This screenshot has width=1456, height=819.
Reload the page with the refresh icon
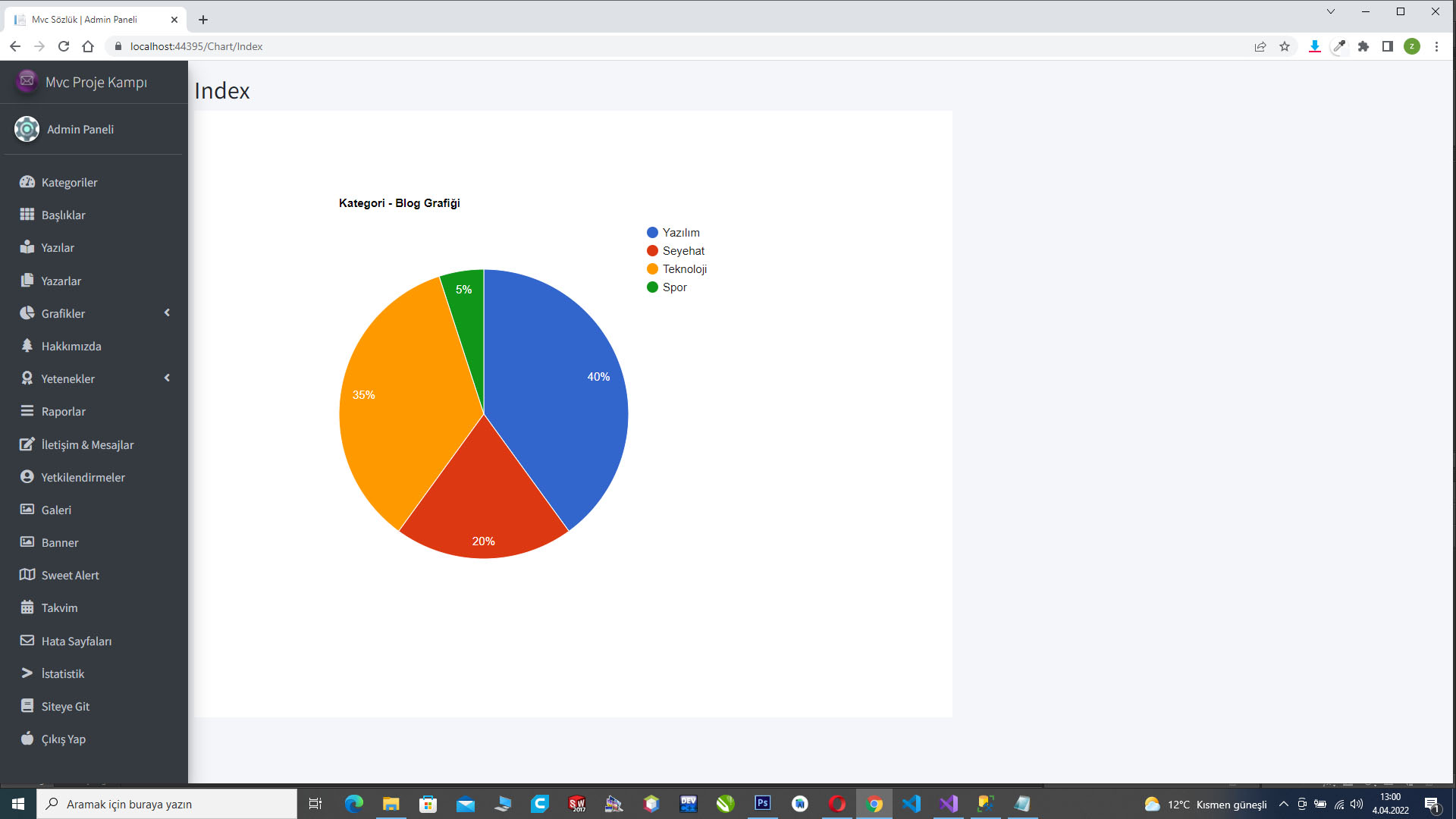64,46
